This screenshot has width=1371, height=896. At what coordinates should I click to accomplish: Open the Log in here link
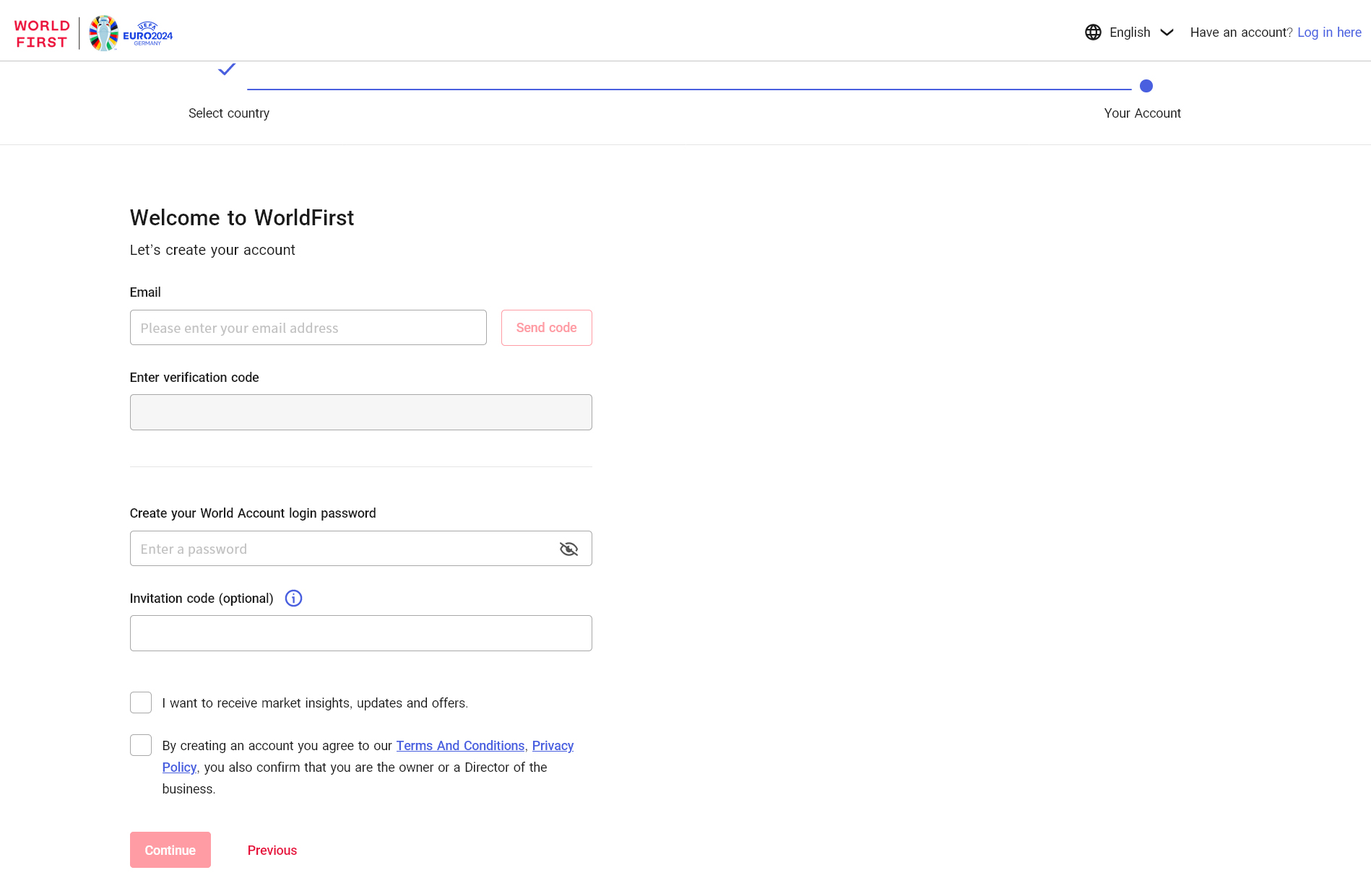tap(1329, 32)
